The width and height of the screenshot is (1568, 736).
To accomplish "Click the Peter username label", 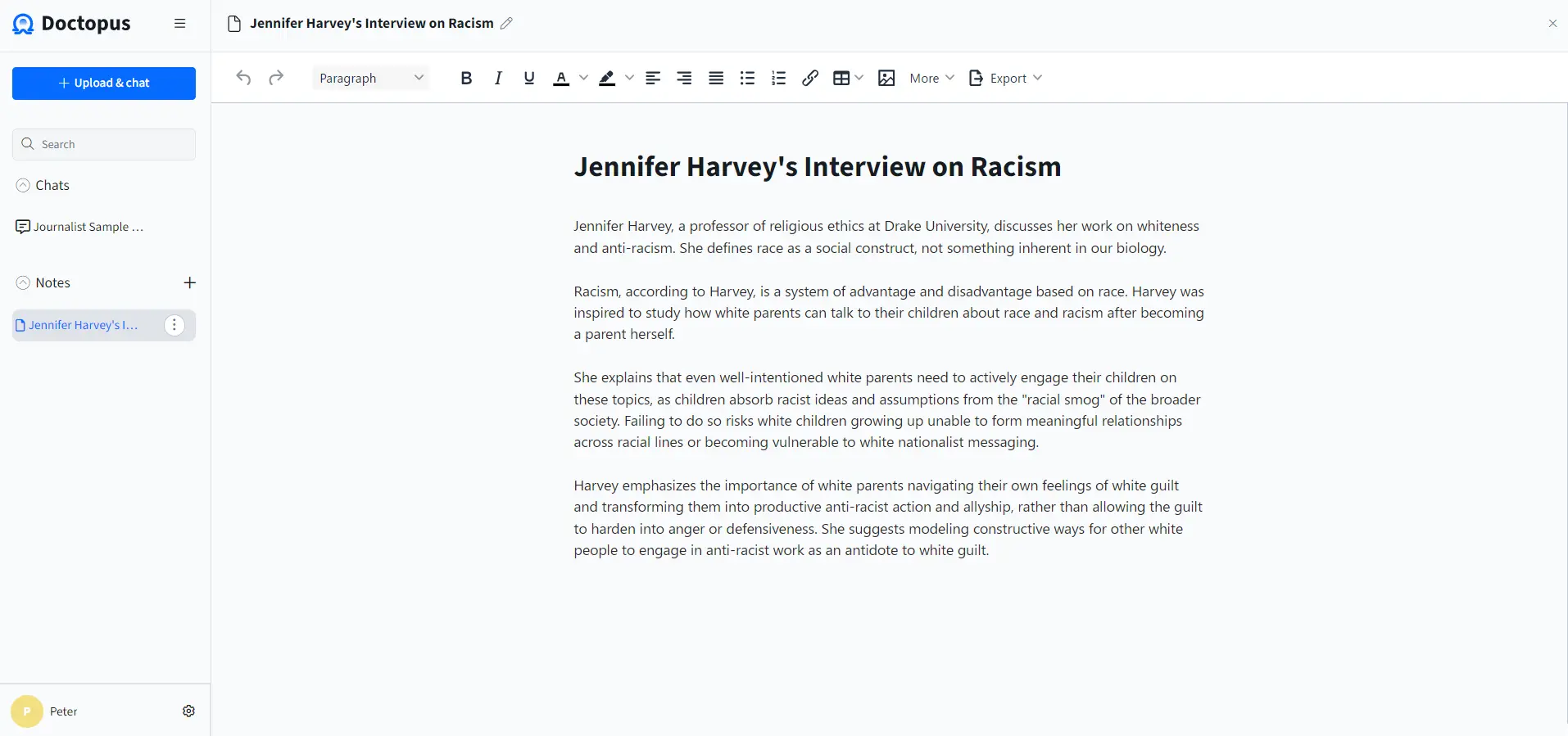I will pyautogui.click(x=64, y=711).
